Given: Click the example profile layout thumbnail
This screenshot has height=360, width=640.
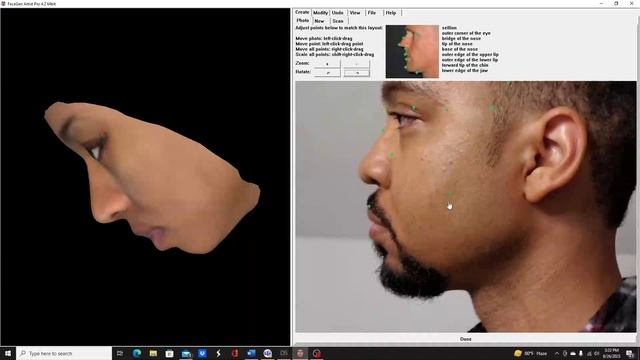Looking at the screenshot, I should tap(412, 51).
